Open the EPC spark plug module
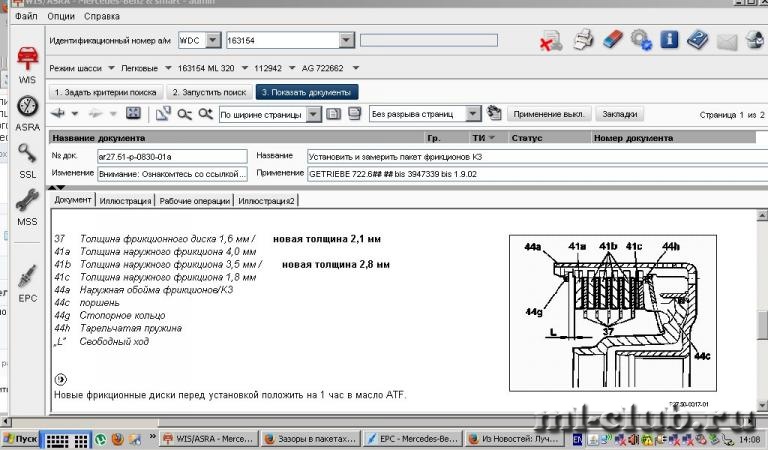Viewport: 768px width, 450px height. coord(27,283)
